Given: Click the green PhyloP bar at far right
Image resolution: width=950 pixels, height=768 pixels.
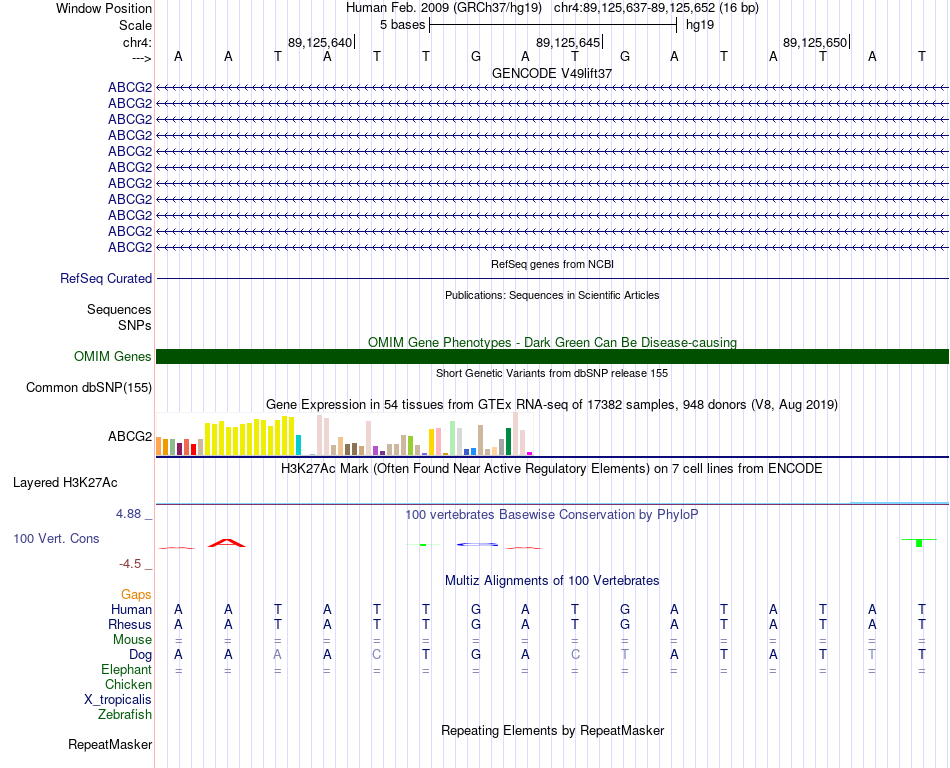Looking at the screenshot, I should tap(918, 543).
